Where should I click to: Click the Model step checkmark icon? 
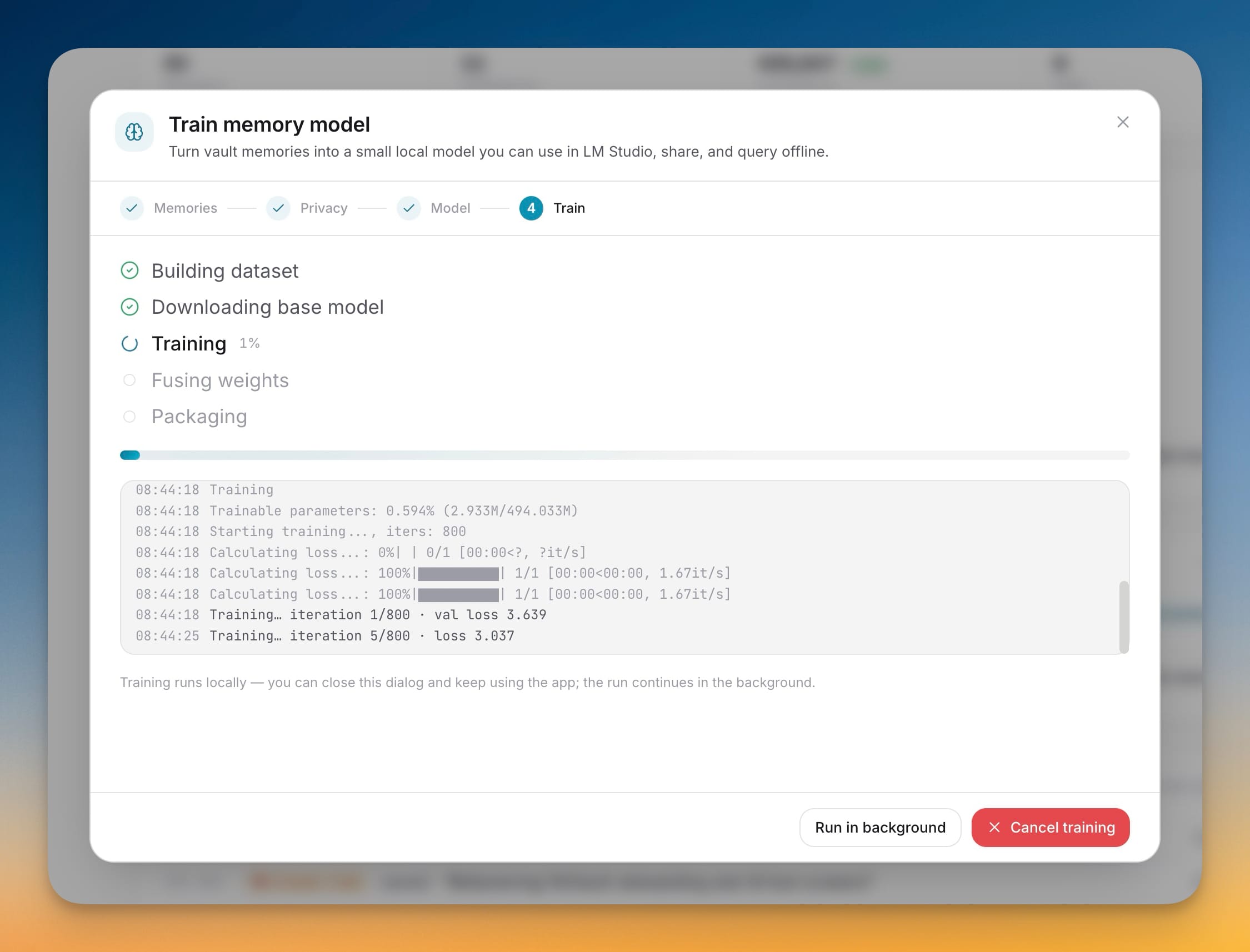[x=408, y=208]
